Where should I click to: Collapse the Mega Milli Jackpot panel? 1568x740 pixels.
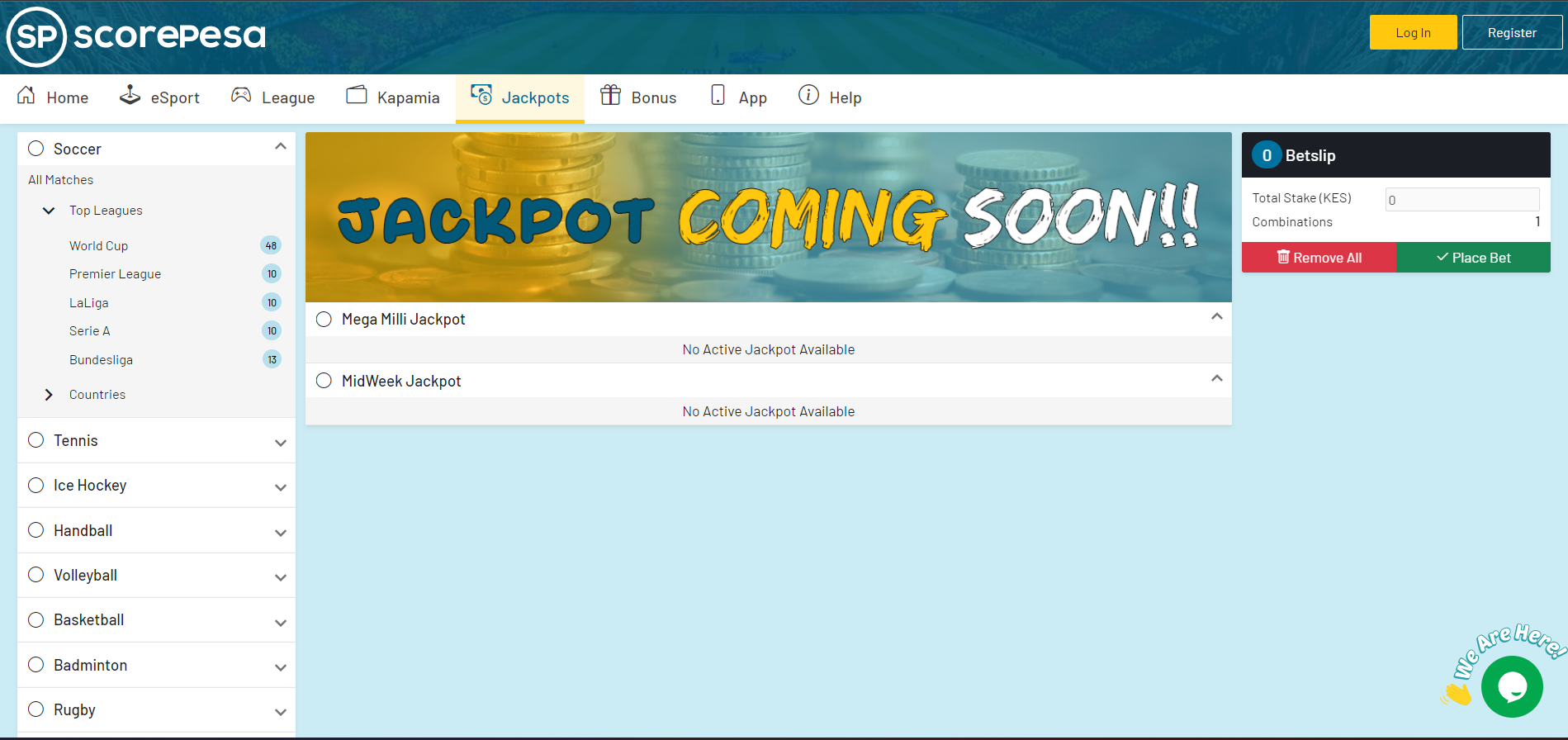pos(1216,316)
